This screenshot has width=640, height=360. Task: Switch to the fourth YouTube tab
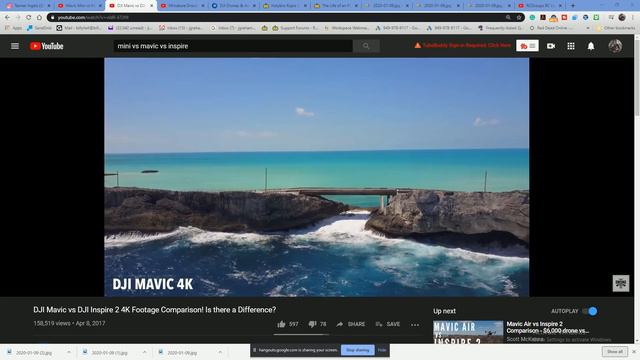click(x=182, y=6)
